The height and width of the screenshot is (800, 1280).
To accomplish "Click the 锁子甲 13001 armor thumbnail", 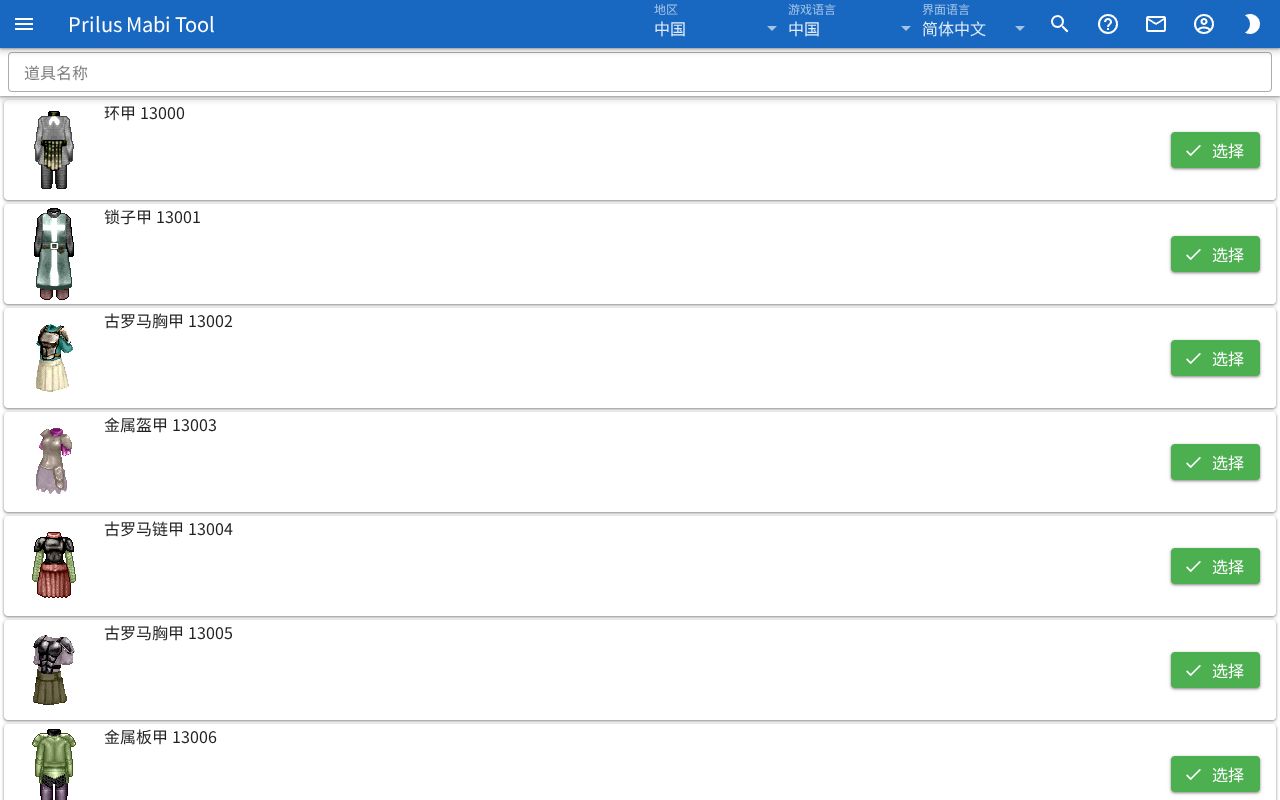I will coord(54,254).
